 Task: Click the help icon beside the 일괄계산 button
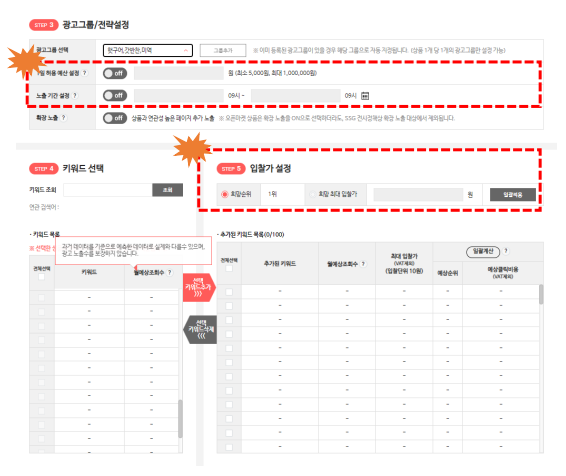click(x=506, y=251)
